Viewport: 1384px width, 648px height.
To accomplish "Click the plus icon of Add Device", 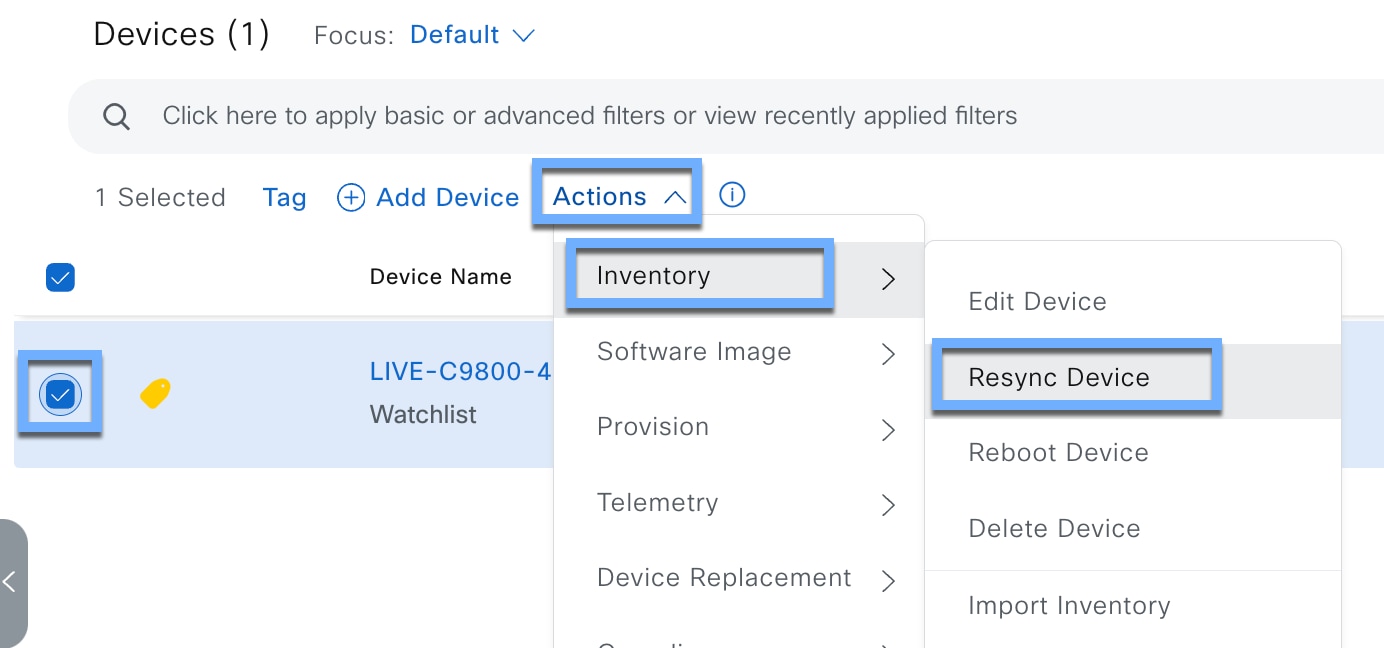I will pos(351,197).
